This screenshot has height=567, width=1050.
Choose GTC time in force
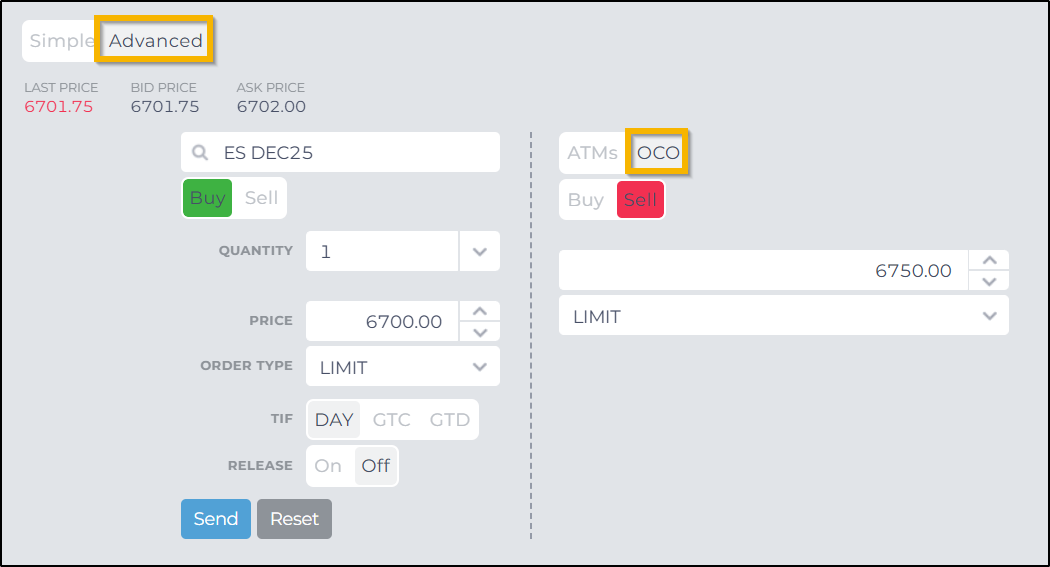point(391,420)
